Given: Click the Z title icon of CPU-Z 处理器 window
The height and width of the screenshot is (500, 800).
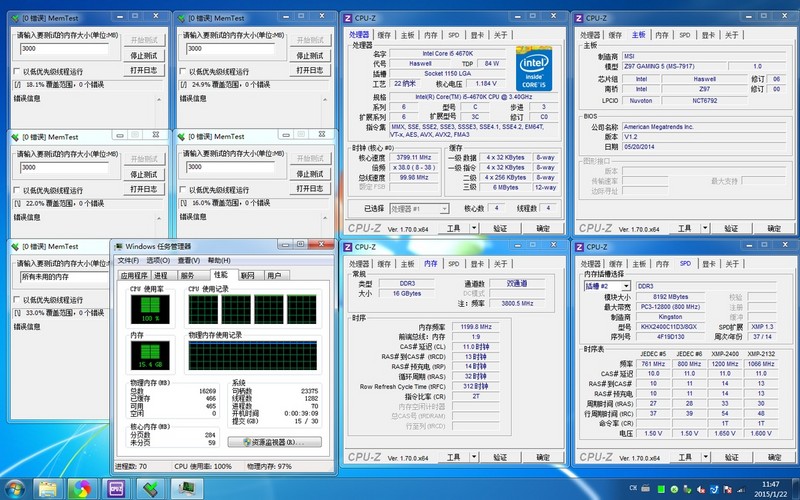Looking at the screenshot, I should (x=347, y=18).
